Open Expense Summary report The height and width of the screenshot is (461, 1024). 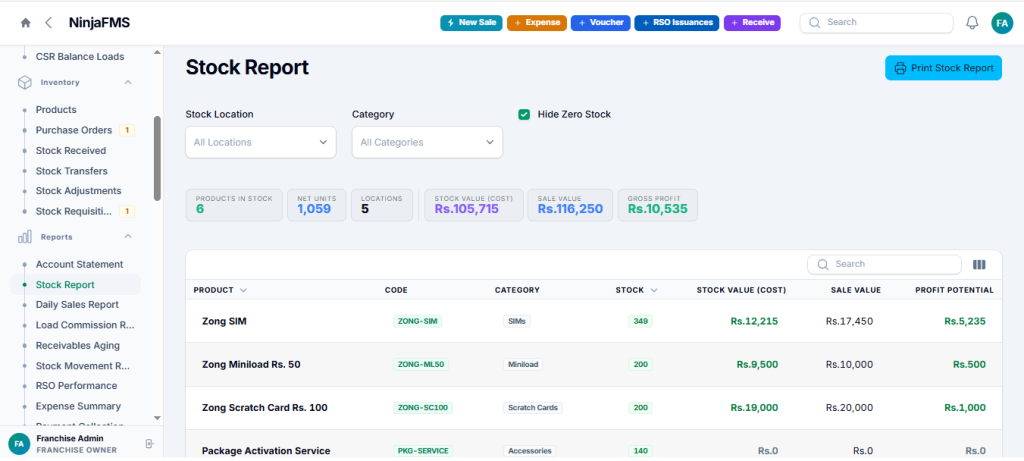tap(78, 405)
